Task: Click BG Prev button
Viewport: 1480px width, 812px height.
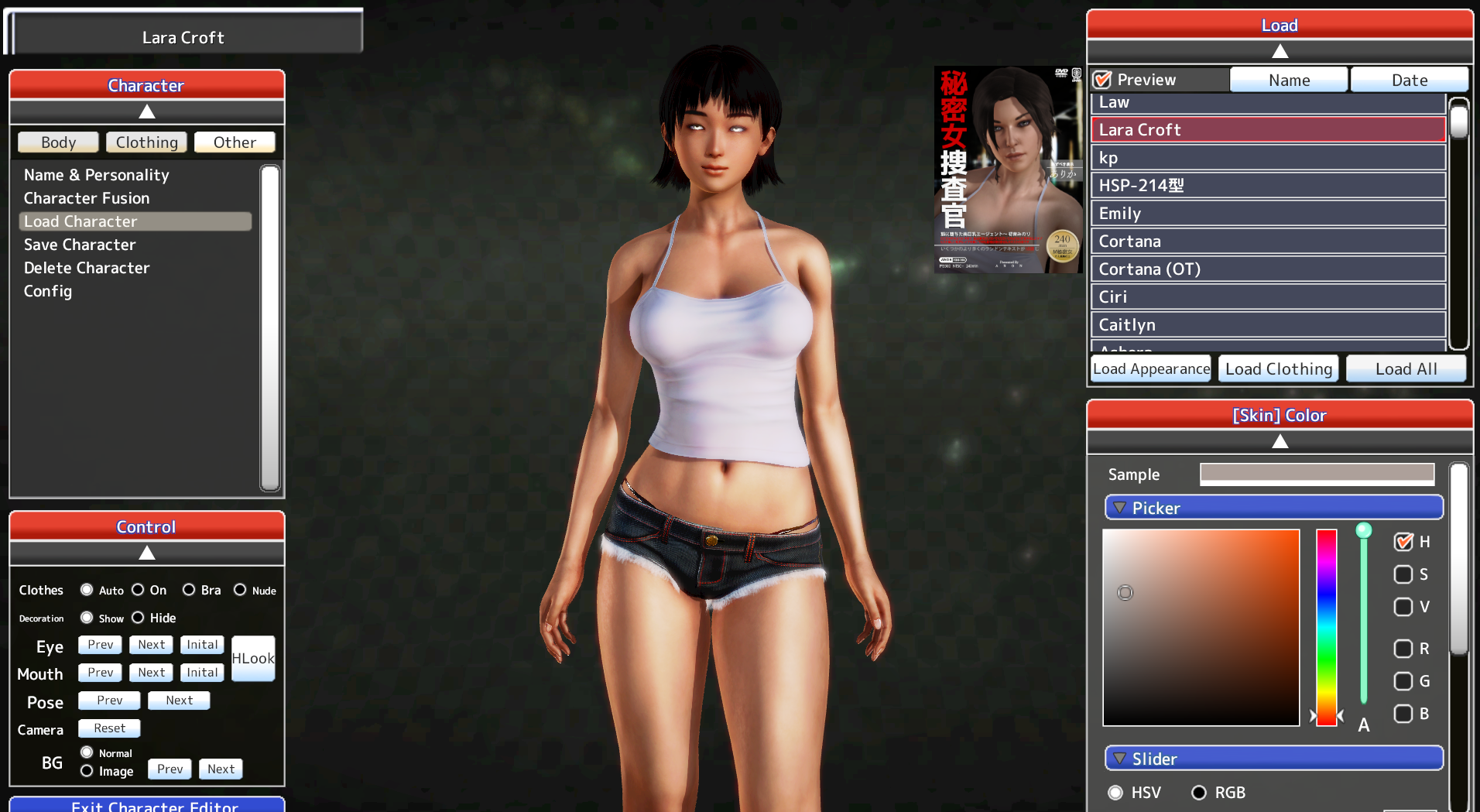Action: tap(170, 769)
